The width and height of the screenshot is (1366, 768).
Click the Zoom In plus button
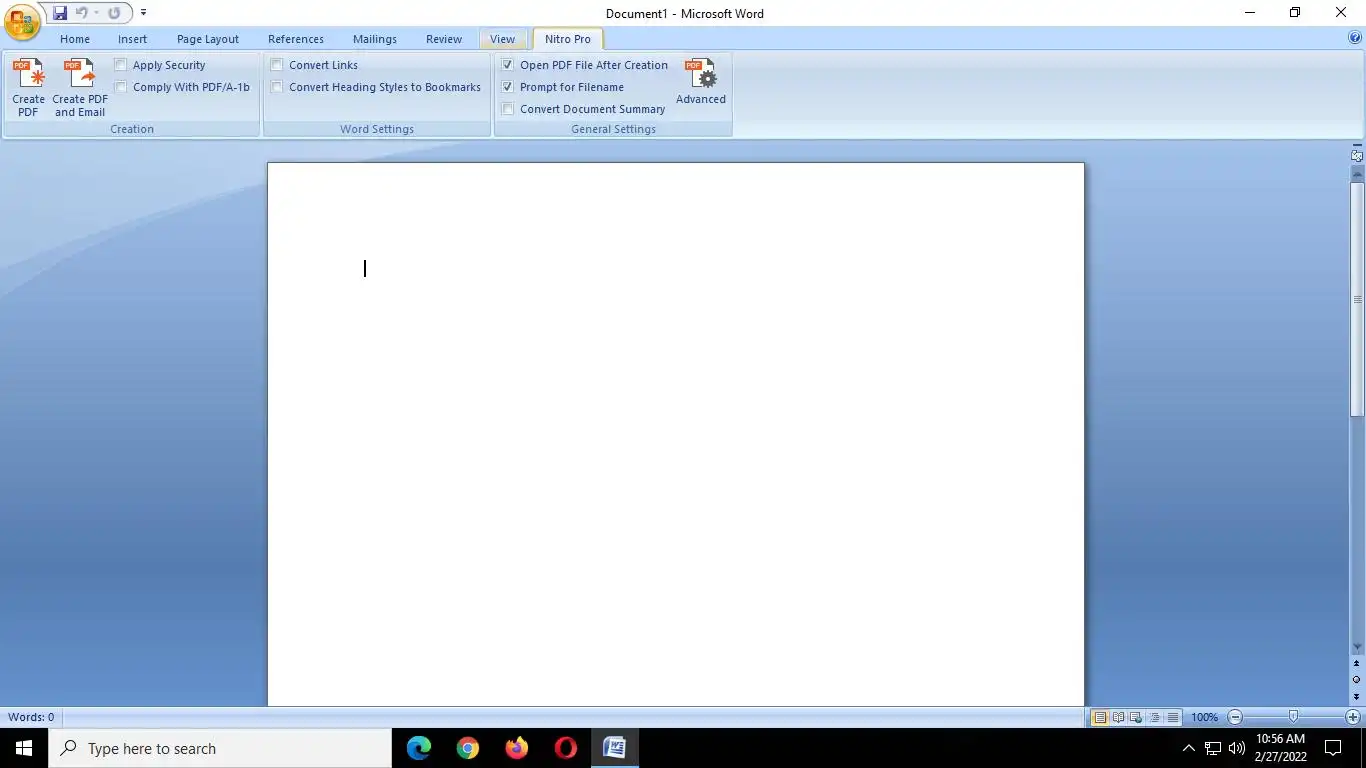[1353, 717]
